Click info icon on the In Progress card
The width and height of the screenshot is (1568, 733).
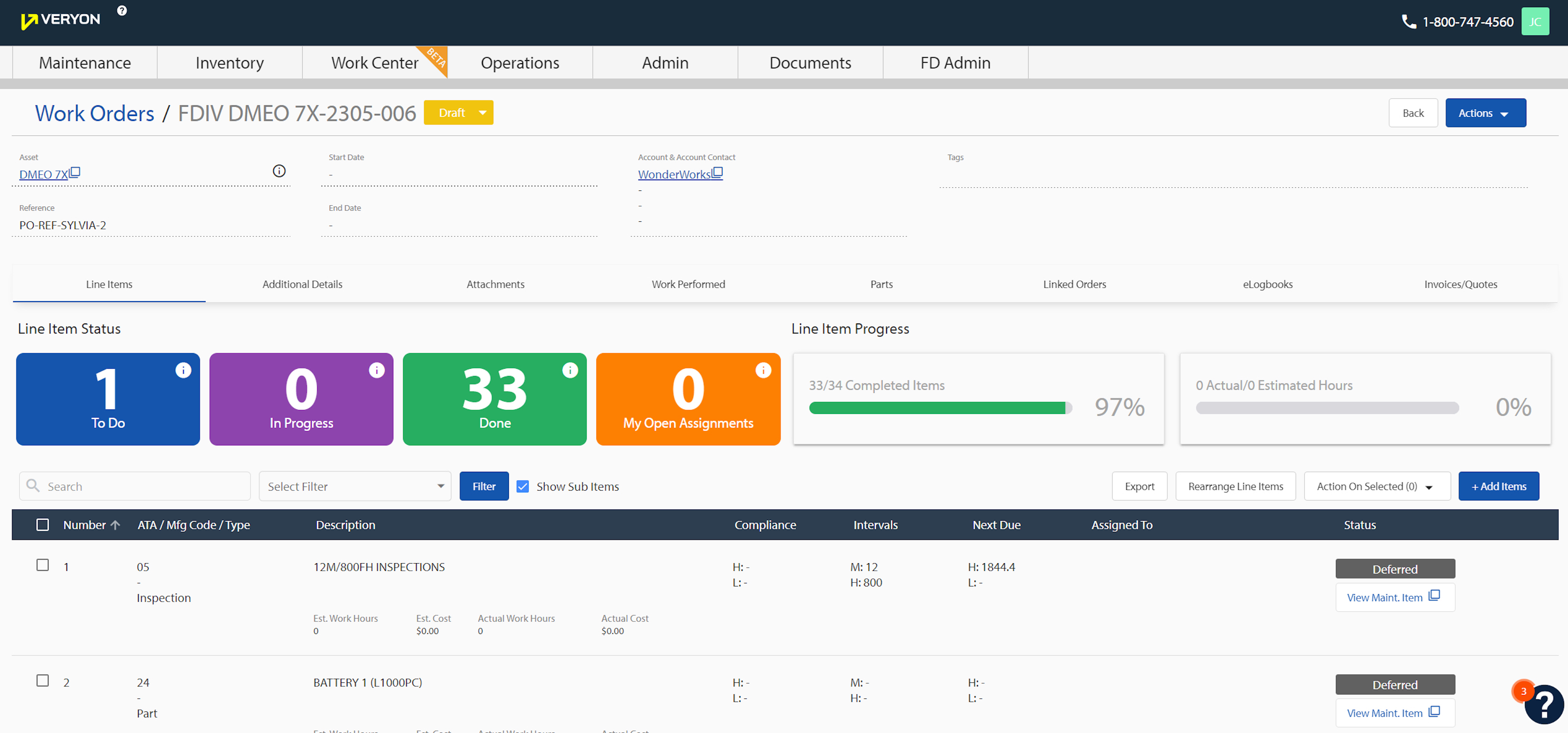[377, 370]
